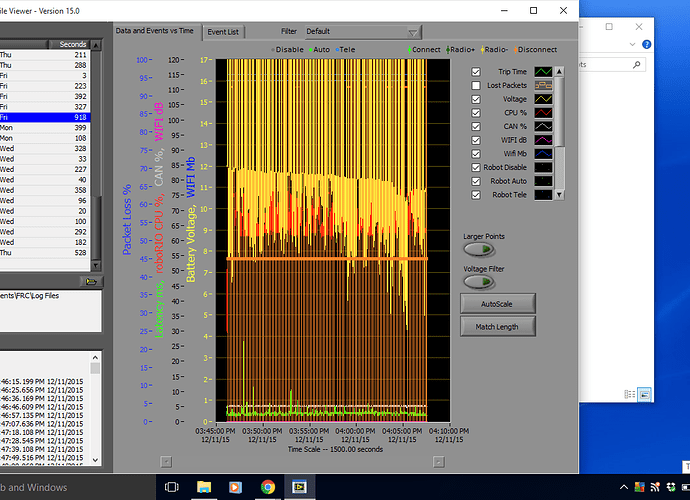Click the folder browse icon below the log list

(x=92, y=282)
